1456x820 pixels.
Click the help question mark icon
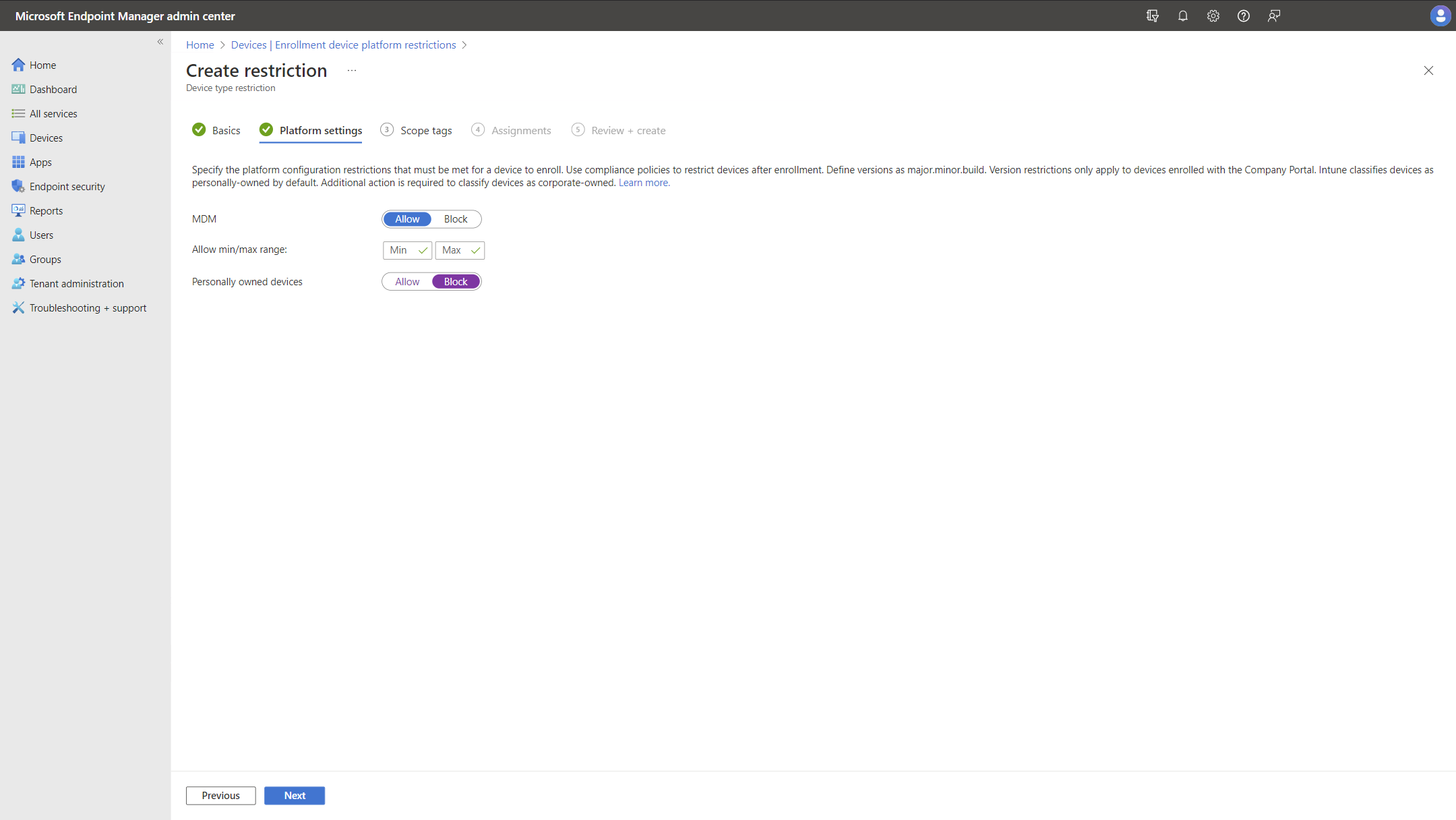coord(1243,16)
